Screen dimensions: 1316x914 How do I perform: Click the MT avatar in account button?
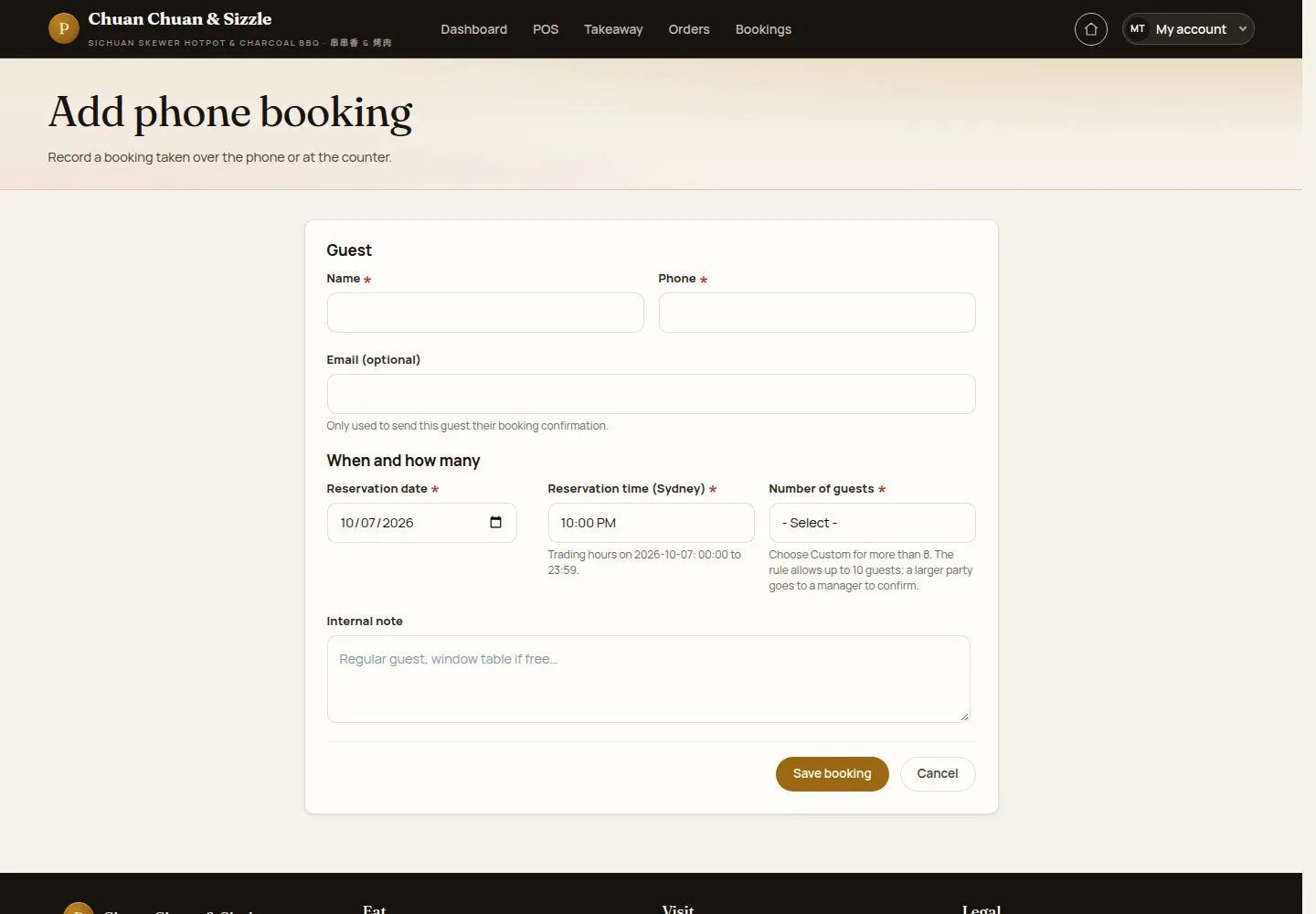(x=1137, y=29)
